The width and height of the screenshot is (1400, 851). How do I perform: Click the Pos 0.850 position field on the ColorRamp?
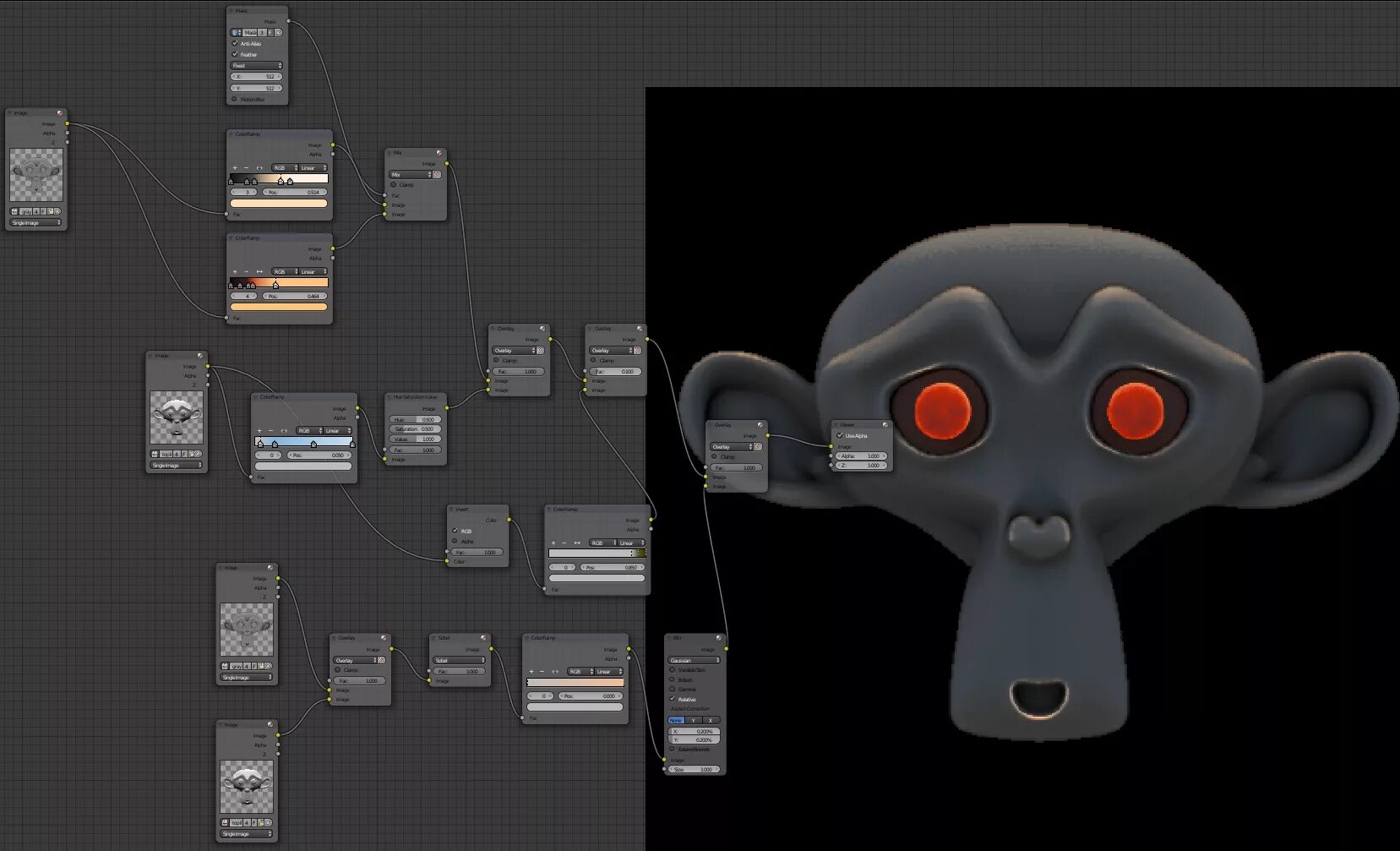(614, 568)
